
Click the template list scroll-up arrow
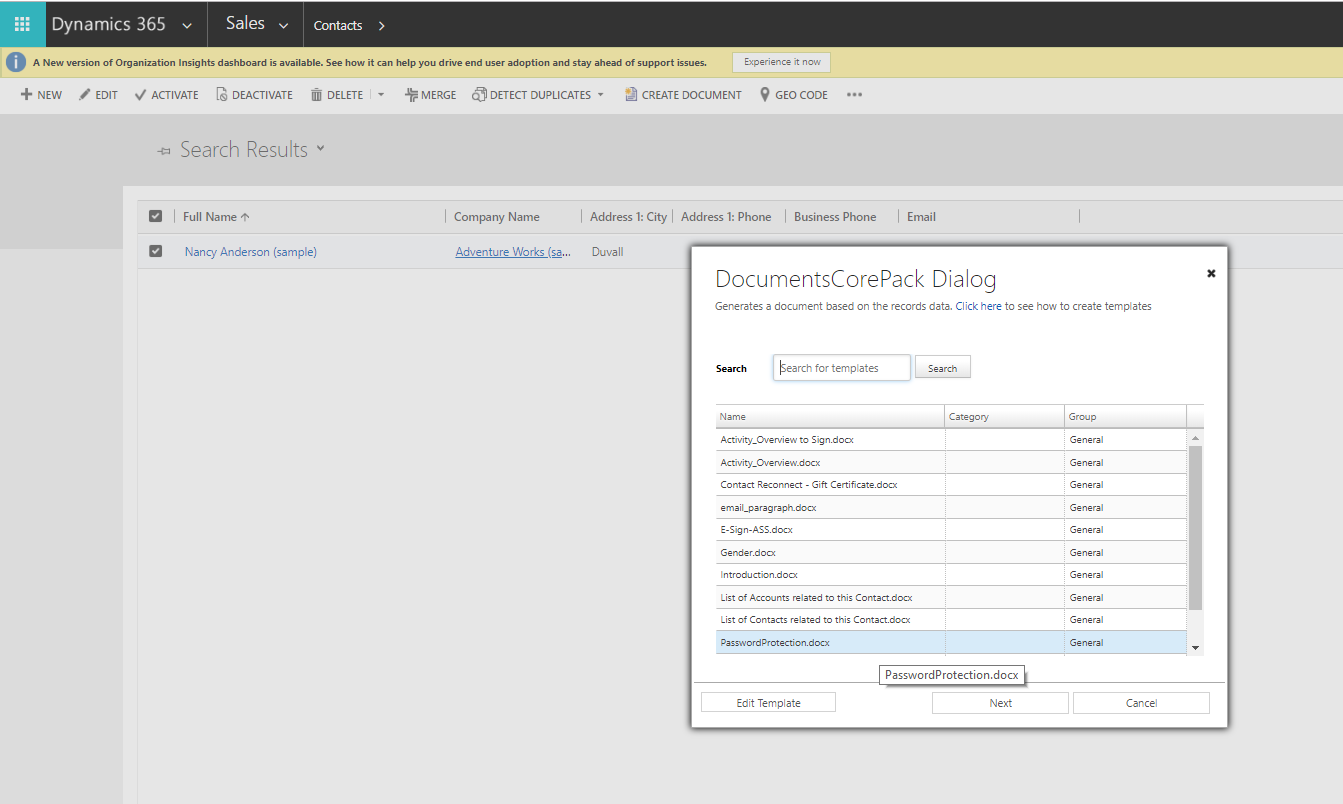[x=1196, y=438]
